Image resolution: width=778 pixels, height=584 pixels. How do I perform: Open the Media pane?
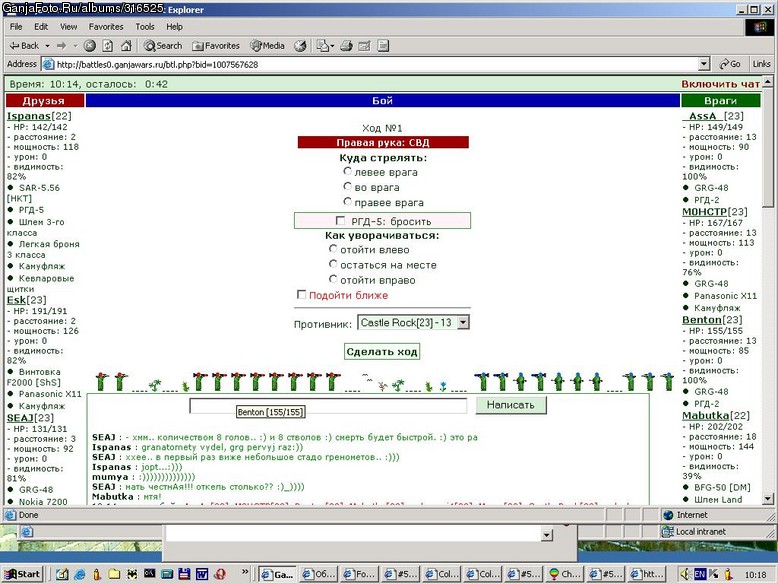pos(267,46)
